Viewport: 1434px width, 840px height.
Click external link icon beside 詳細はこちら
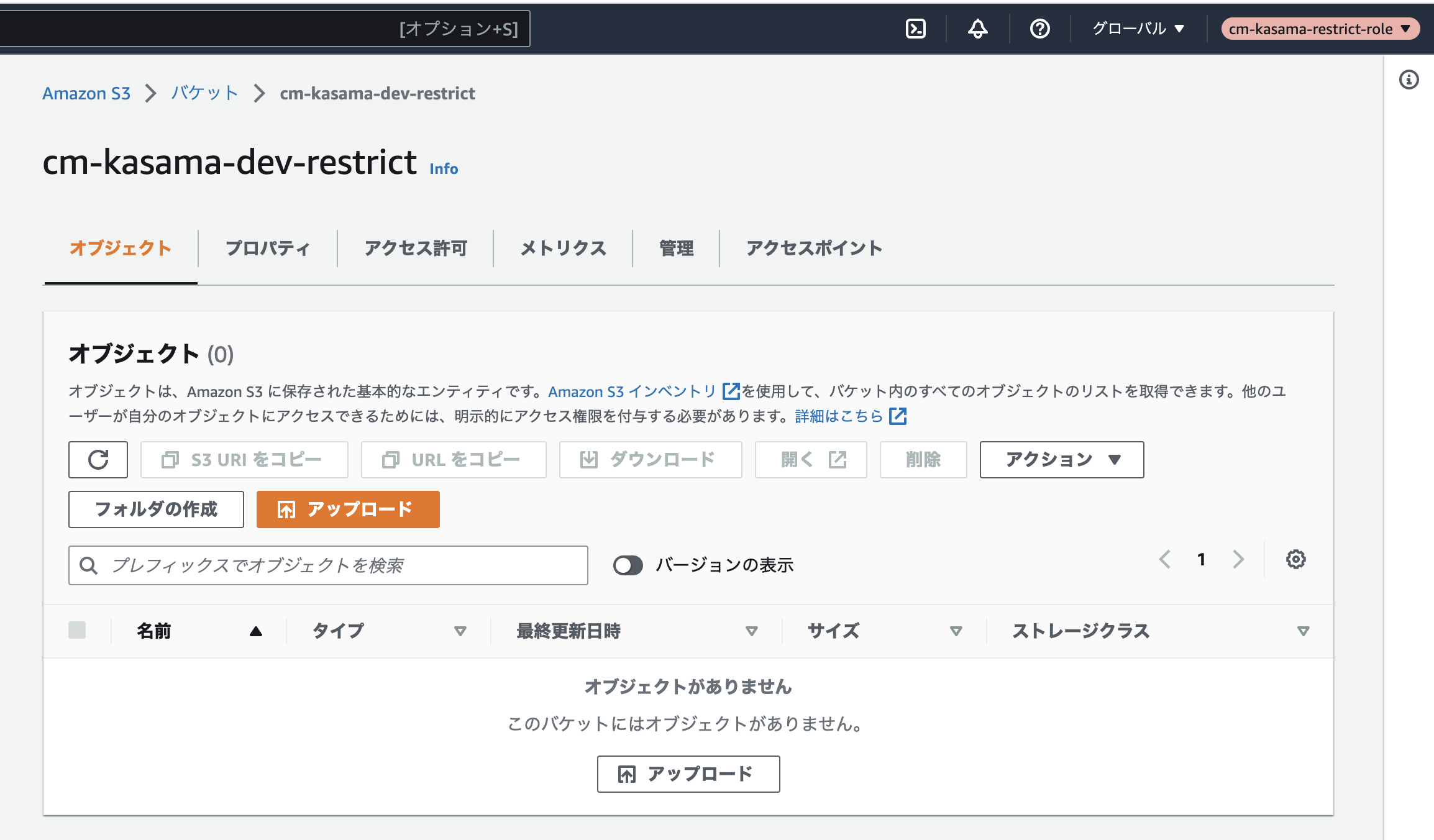(898, 416)
